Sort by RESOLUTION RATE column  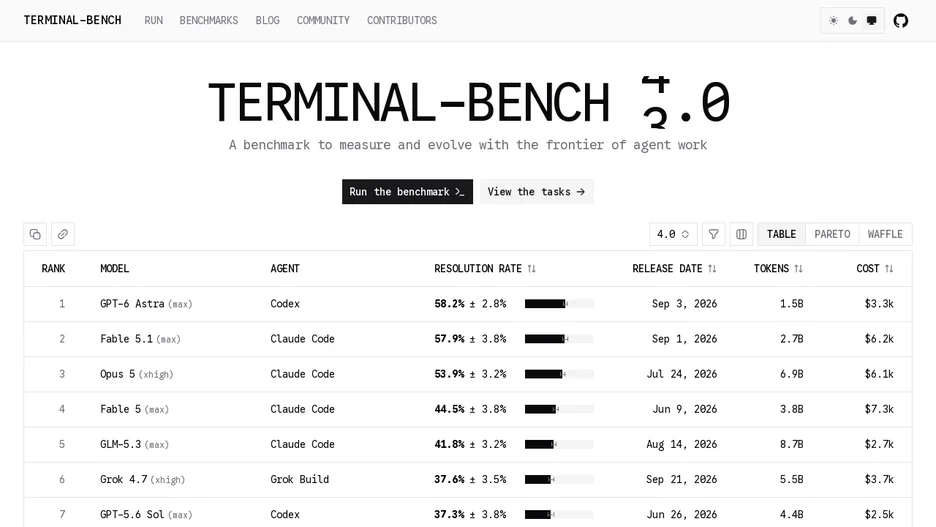point(485,269)
